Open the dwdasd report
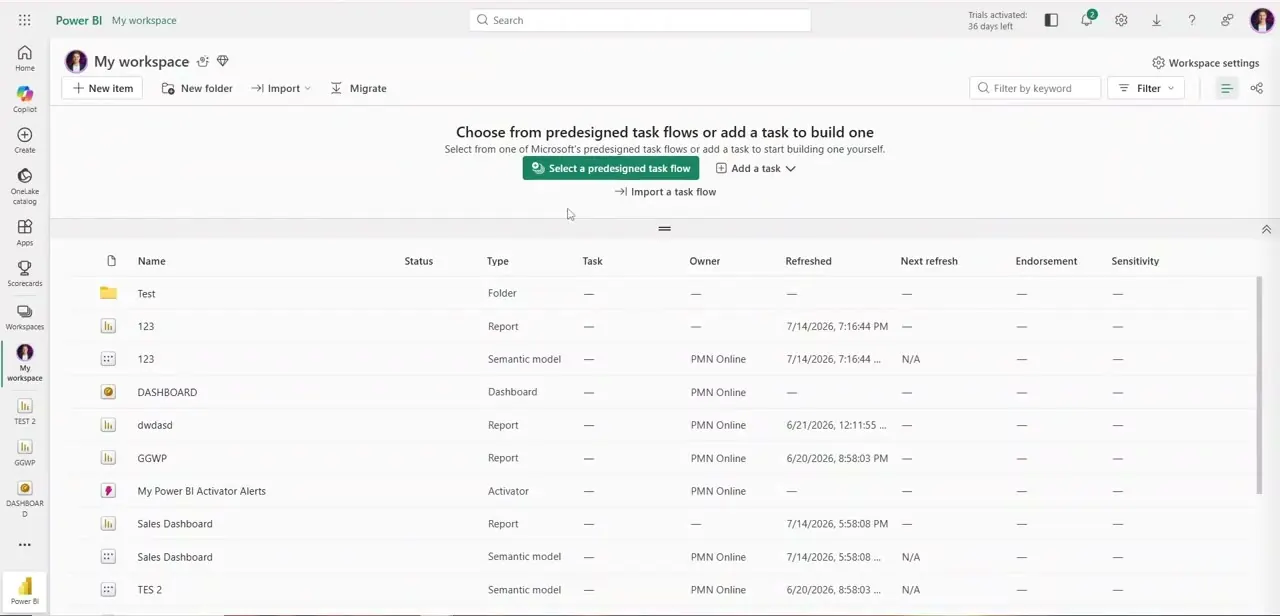 (155, 425)
